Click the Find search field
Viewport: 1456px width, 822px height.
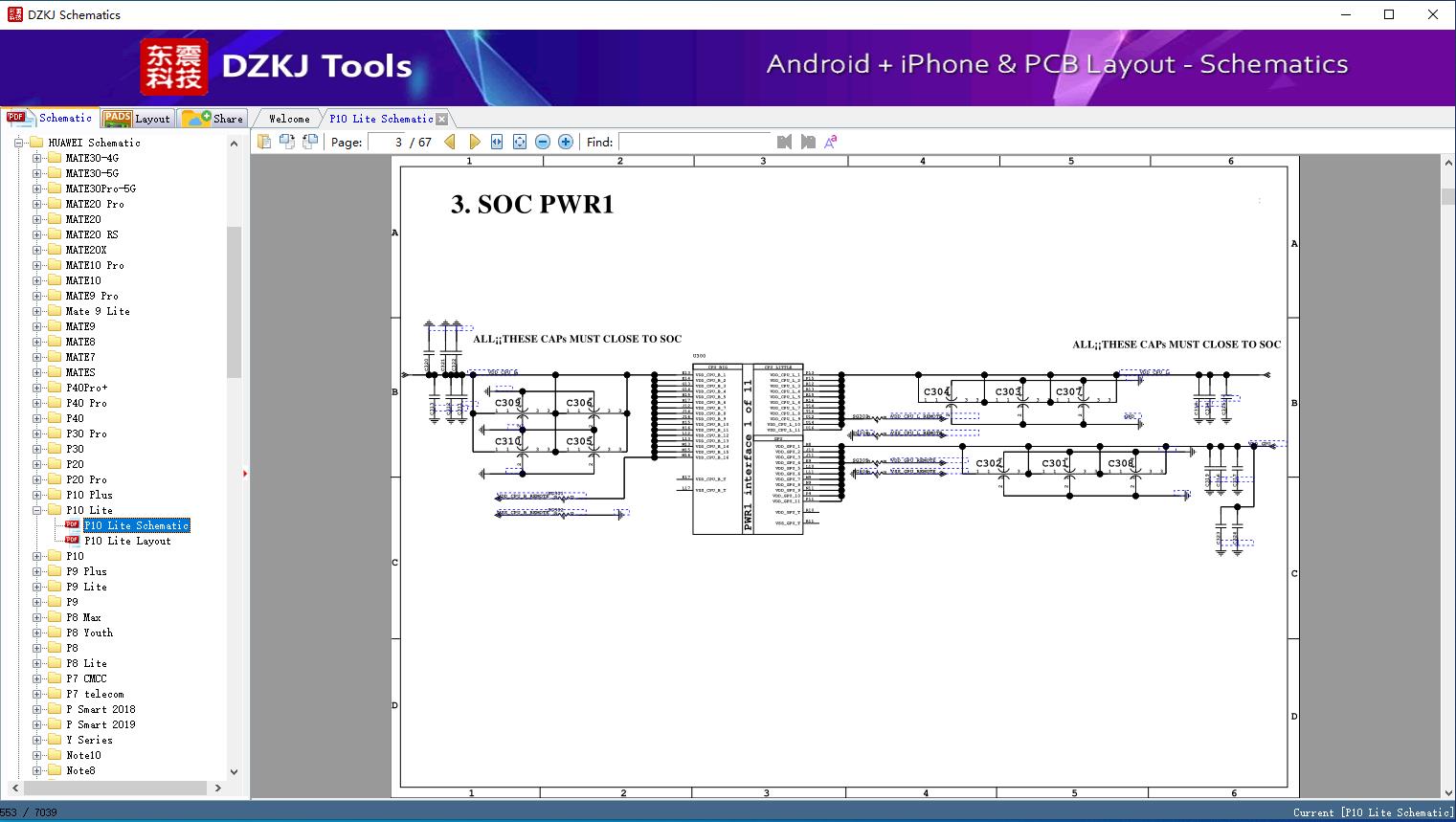click(694, 142)
